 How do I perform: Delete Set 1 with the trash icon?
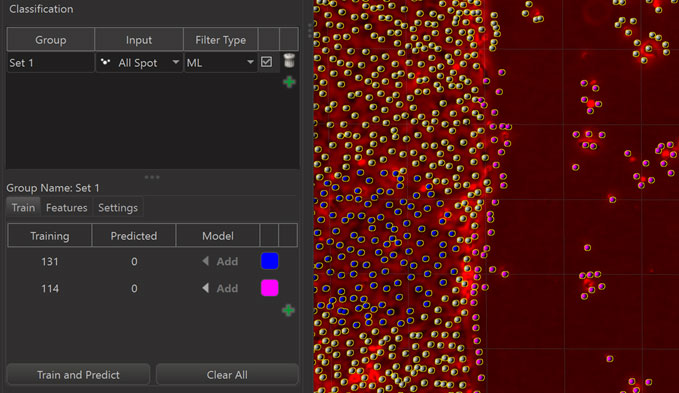tap(289, 61)
